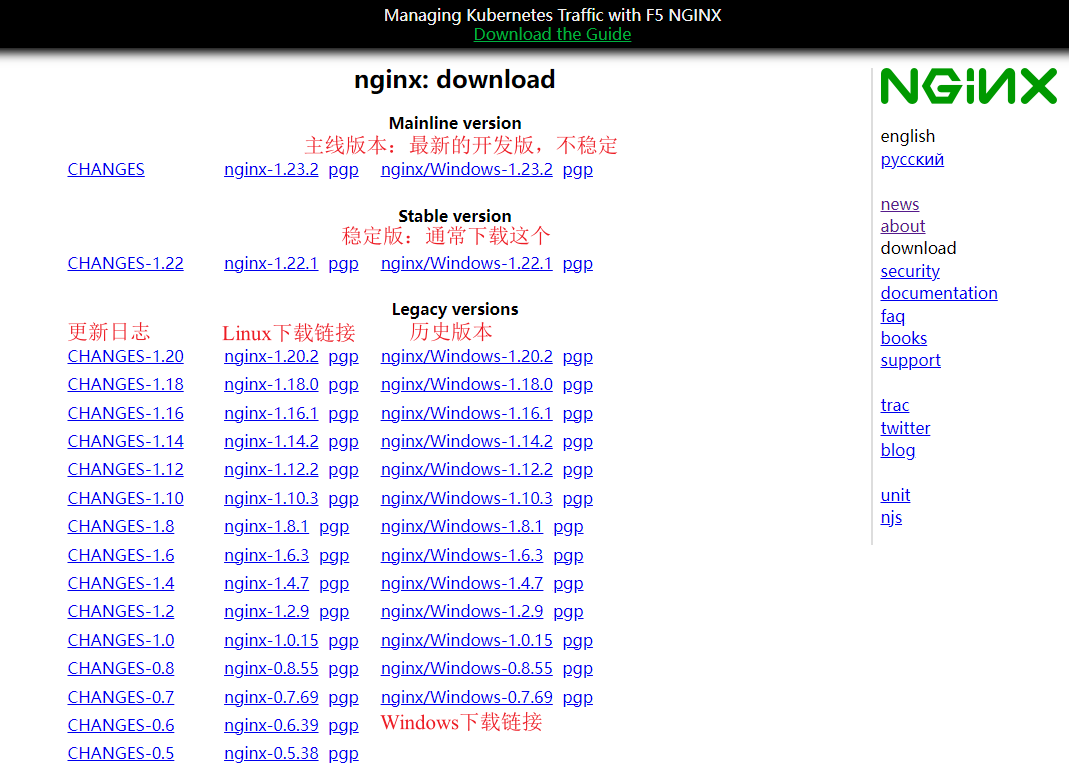Open the faq page

(x=892, y=316)
